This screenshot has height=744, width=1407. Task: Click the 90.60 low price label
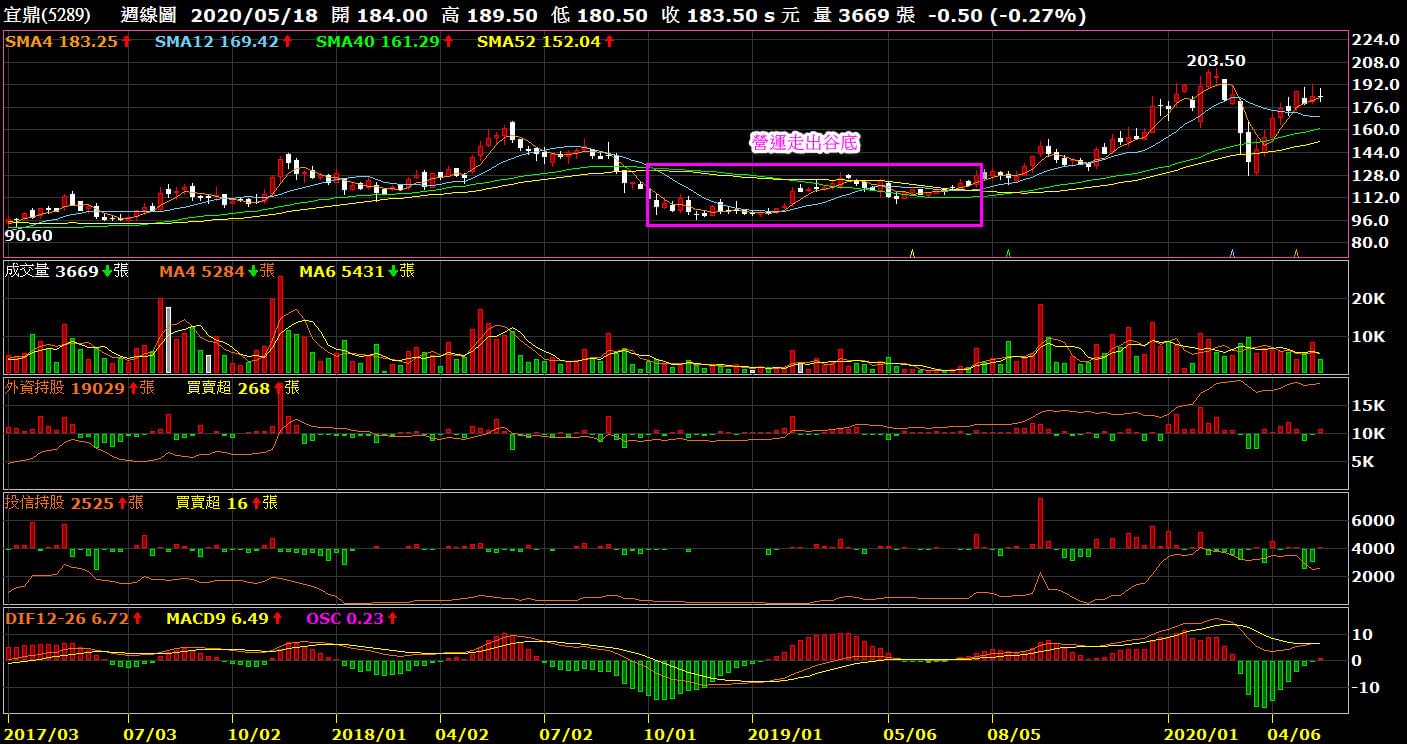point(29,236)
